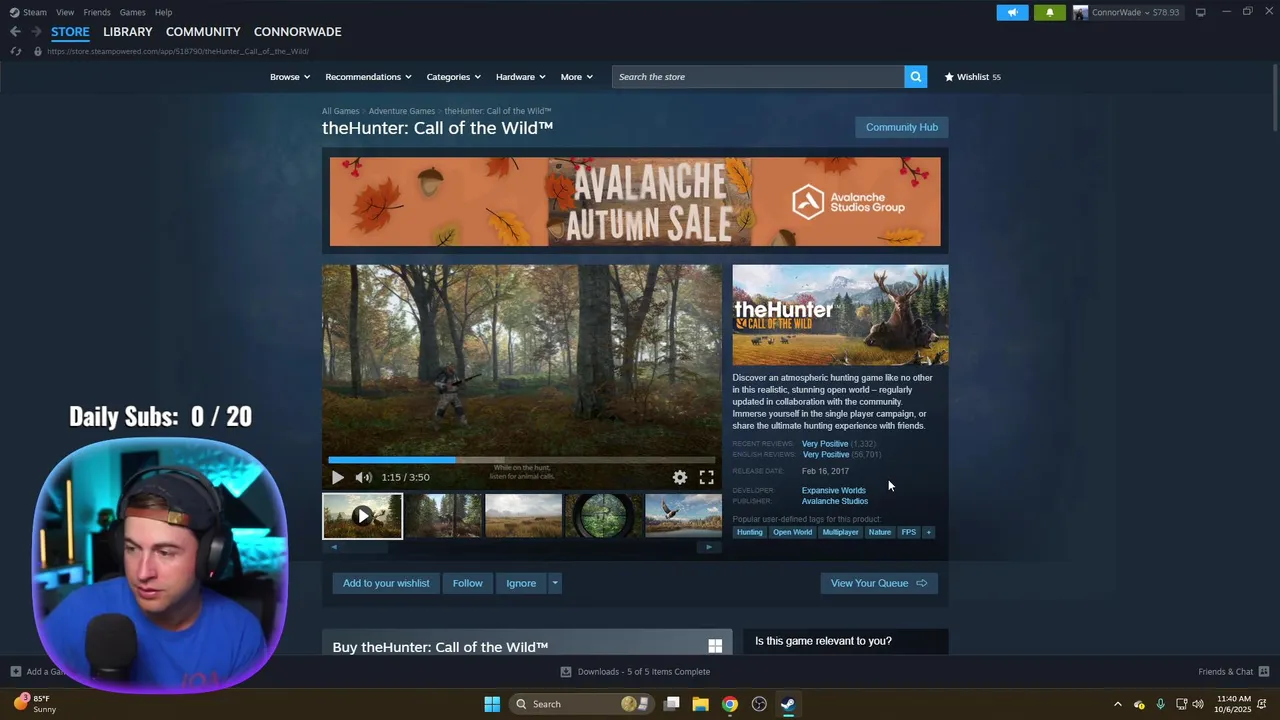Open the Ignore options dropdown arrow
The width and height of the screenshot is (1280, 720).
[555, 583]
